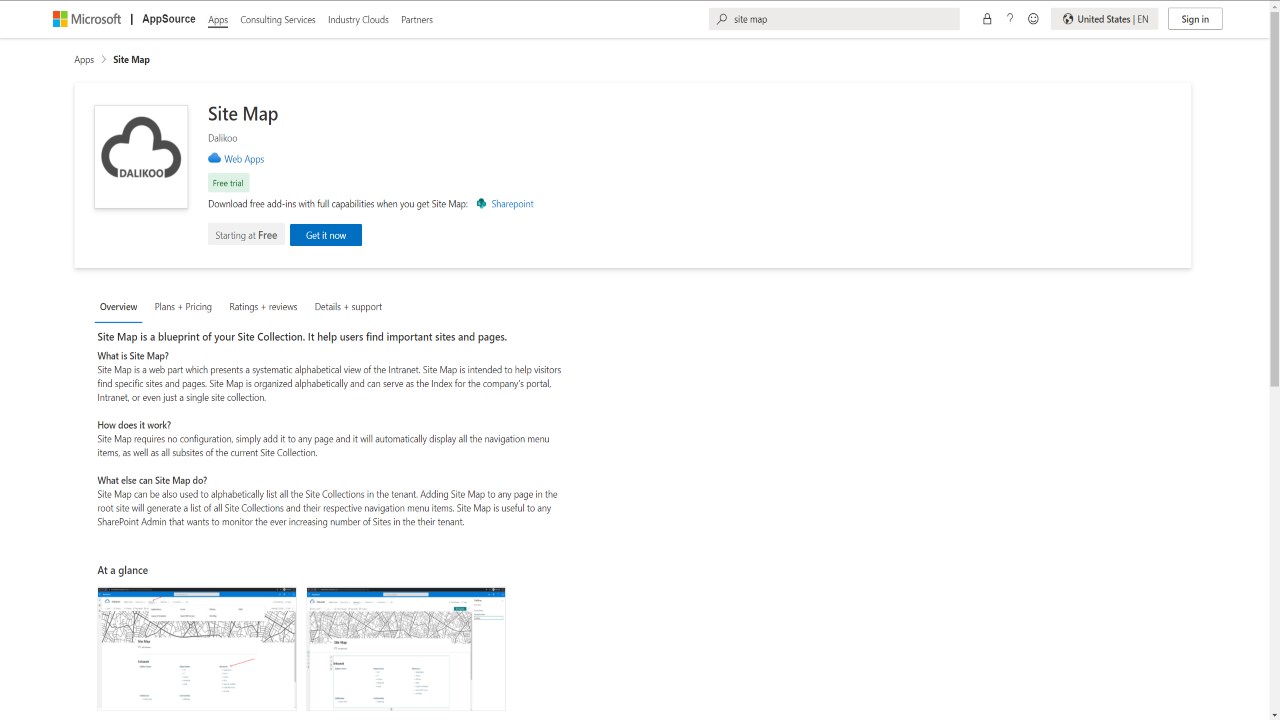
Task: Open the Sharepoint add-in link
Action: pos(512,204)
